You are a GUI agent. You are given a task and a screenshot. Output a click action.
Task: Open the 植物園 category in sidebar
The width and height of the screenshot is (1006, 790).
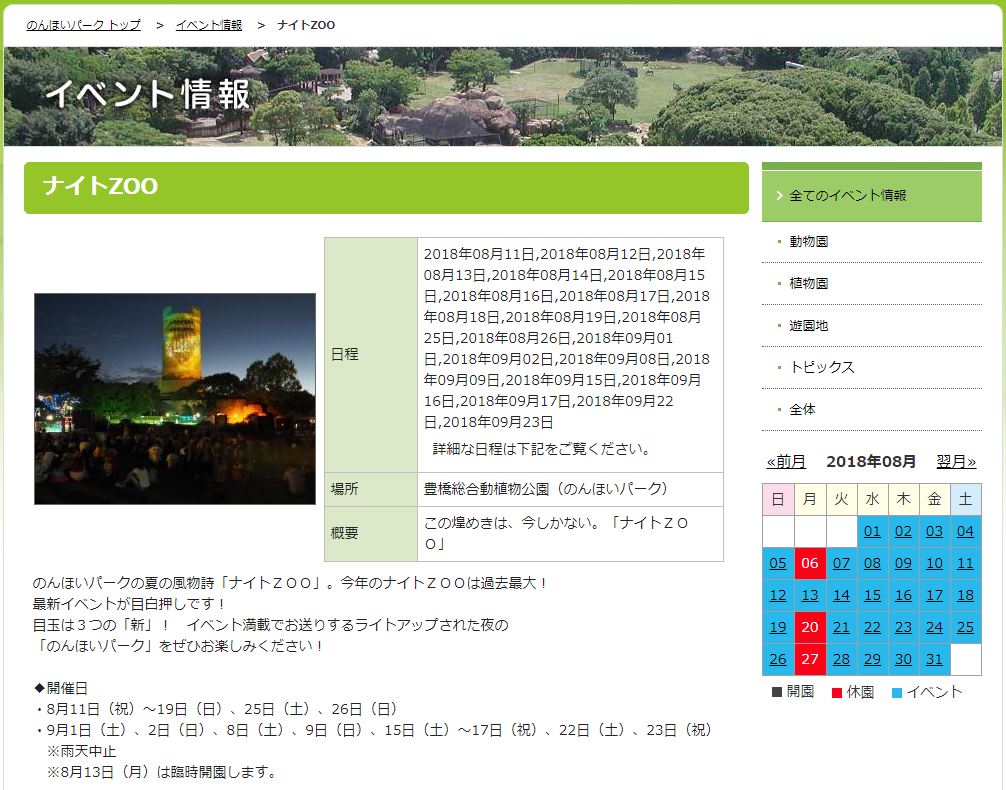[x=808, y=284]
